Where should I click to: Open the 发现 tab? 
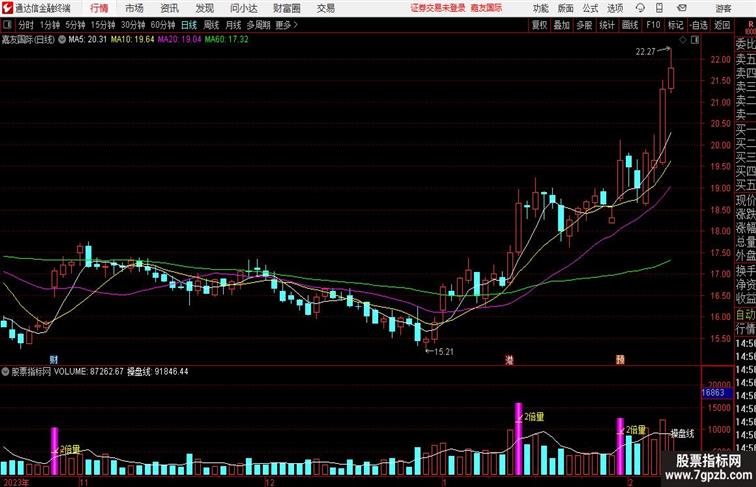coord(204,8)
